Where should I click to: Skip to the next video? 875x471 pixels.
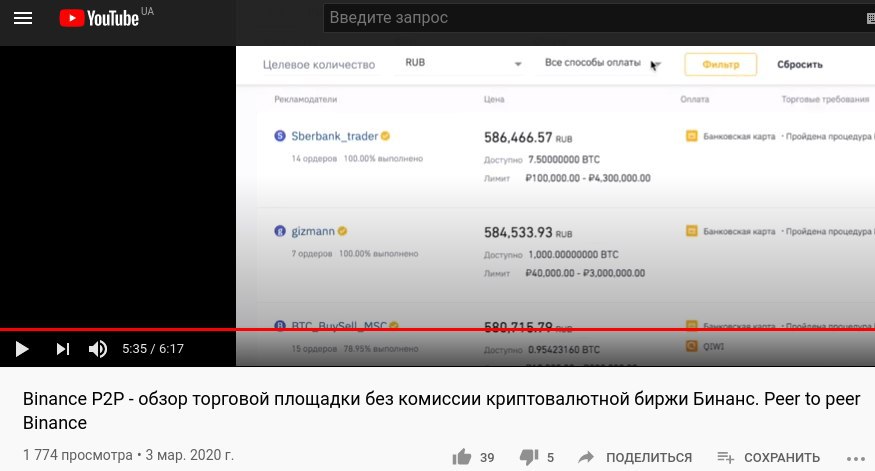click(x=62, y=349)
